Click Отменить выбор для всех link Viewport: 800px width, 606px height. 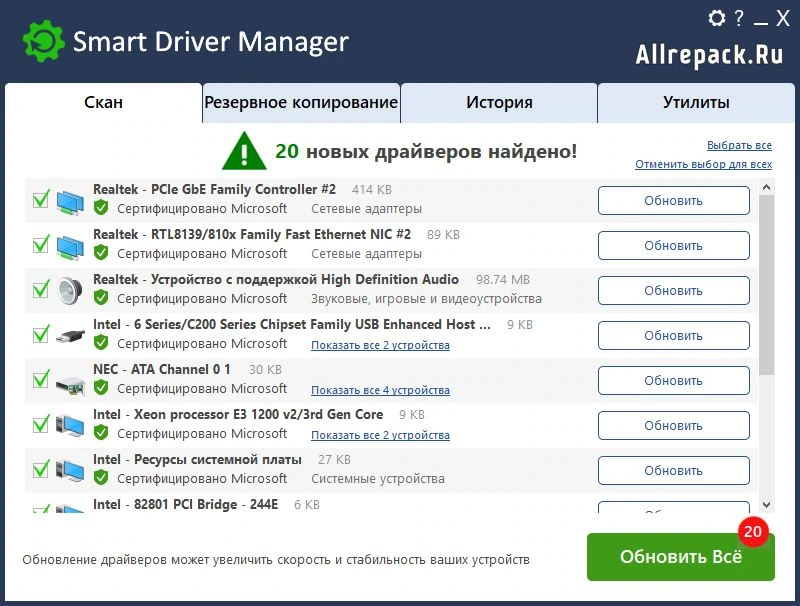[703, 164]
